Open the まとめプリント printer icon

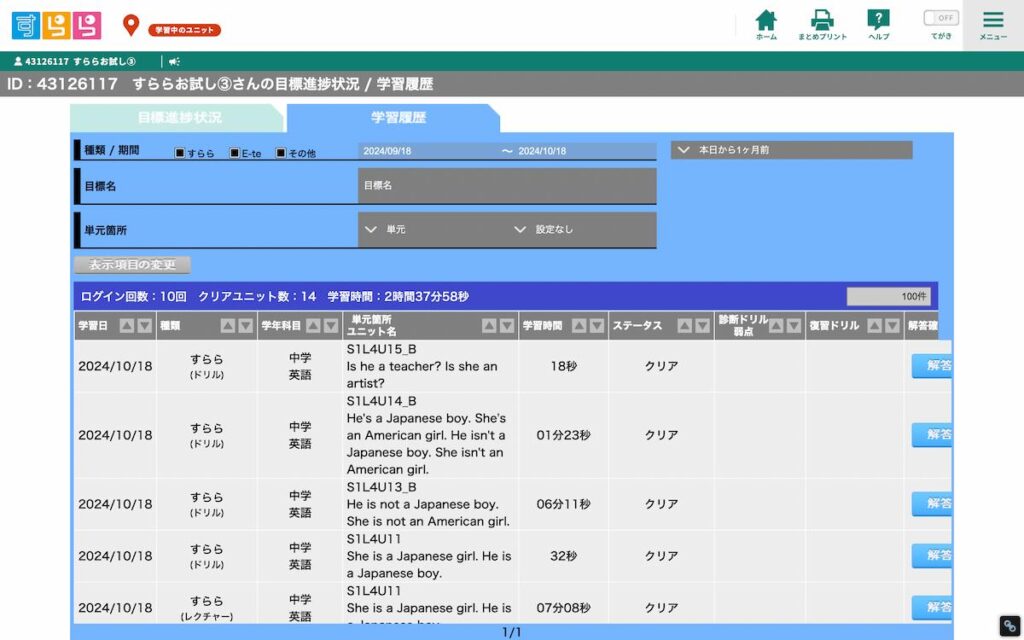(x=822, y=24)
